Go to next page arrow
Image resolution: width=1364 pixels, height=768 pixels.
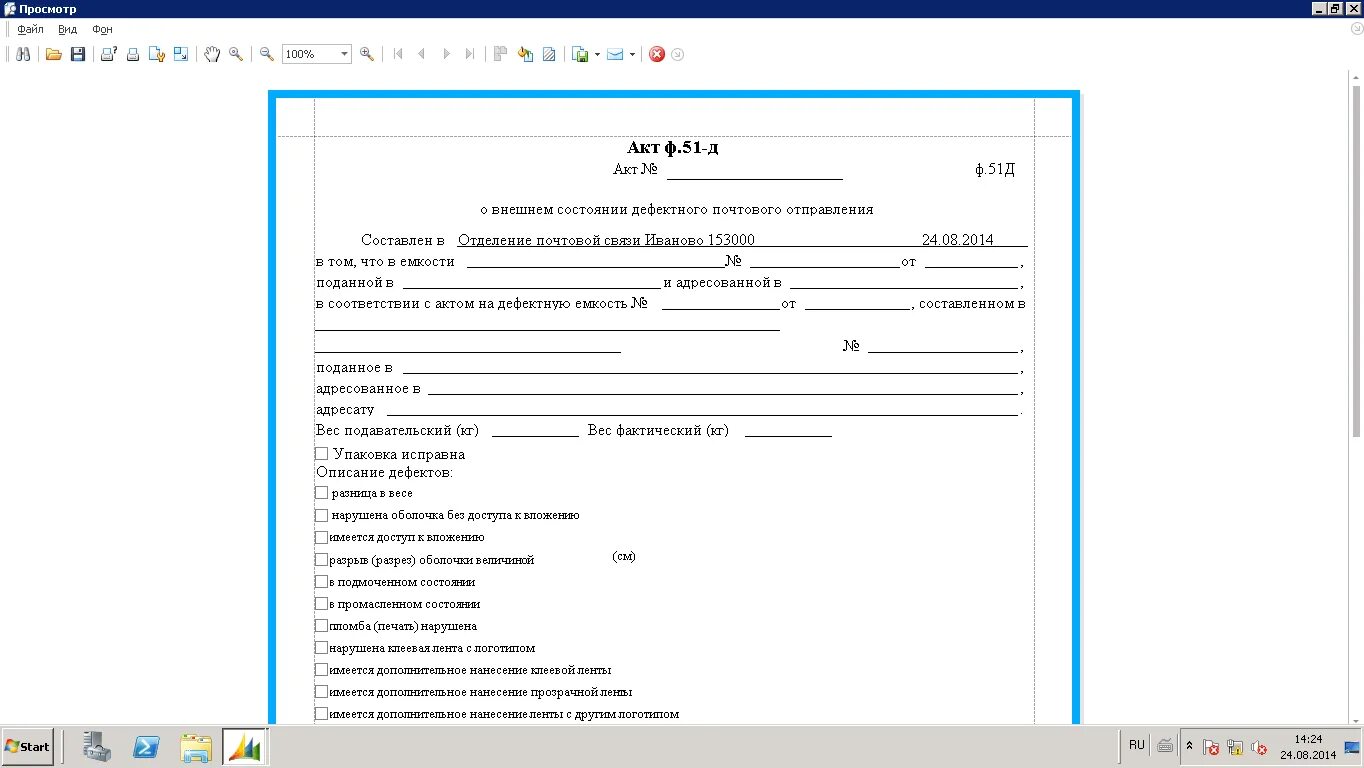[446, 54]
